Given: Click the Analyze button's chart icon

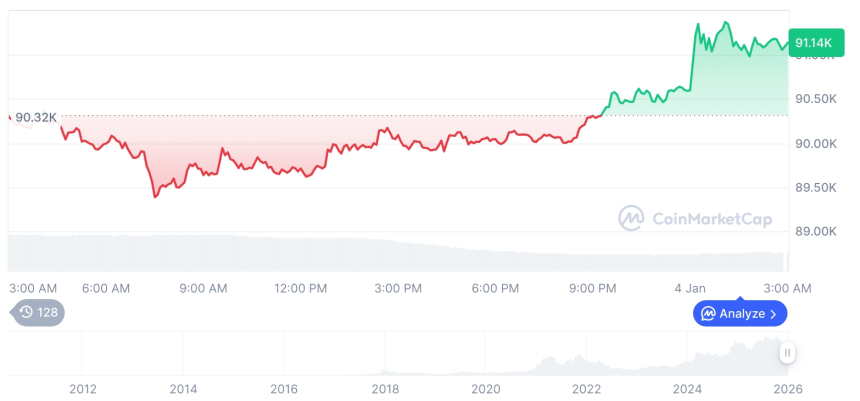Looking at the screenshot, I should [708, 314].
